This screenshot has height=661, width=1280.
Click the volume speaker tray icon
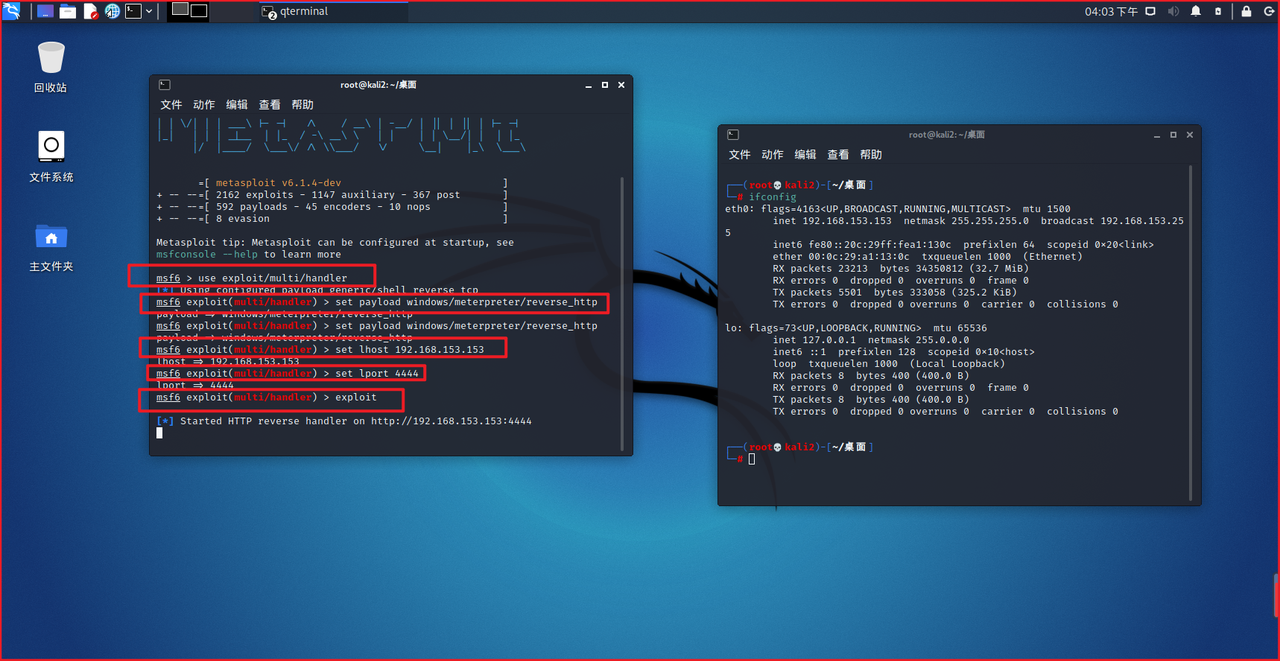(x=1172, y=12)
